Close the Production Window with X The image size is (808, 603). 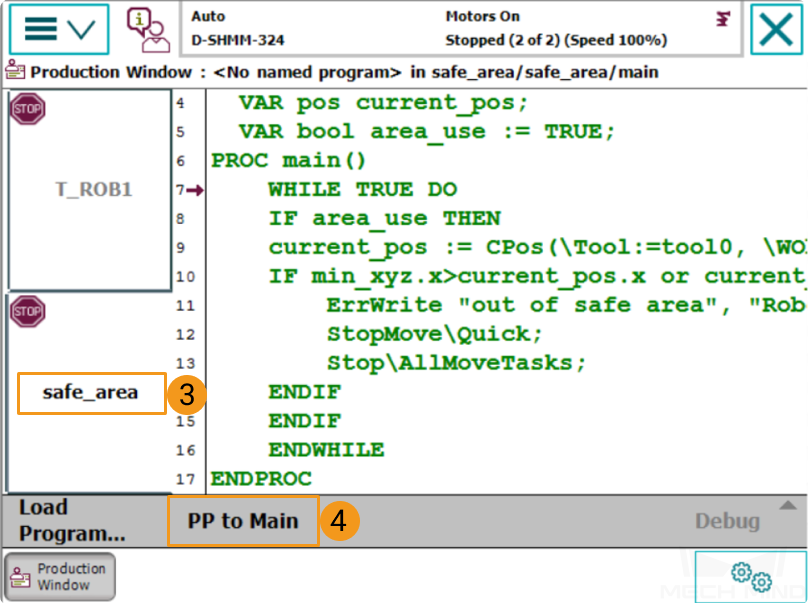point(776,29)
